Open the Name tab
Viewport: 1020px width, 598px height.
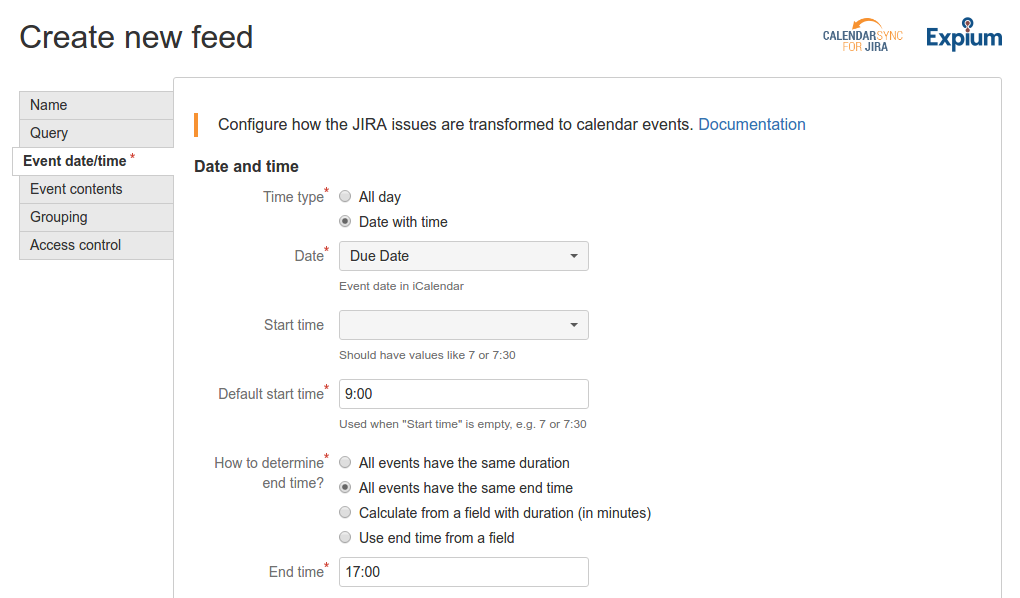click(96, 105)
